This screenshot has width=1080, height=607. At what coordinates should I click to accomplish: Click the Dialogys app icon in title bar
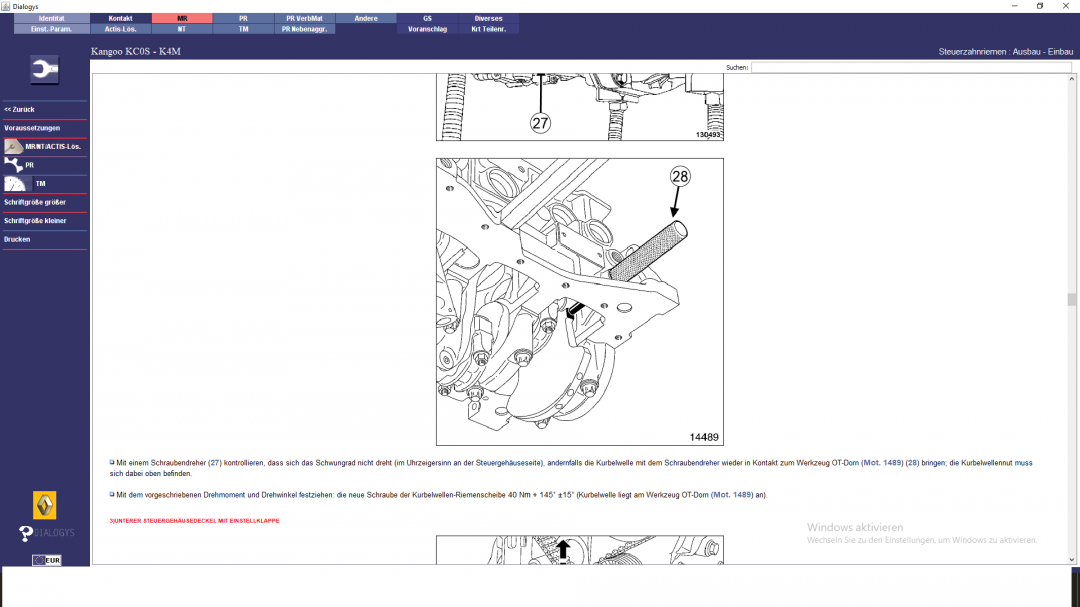point(6,6)
